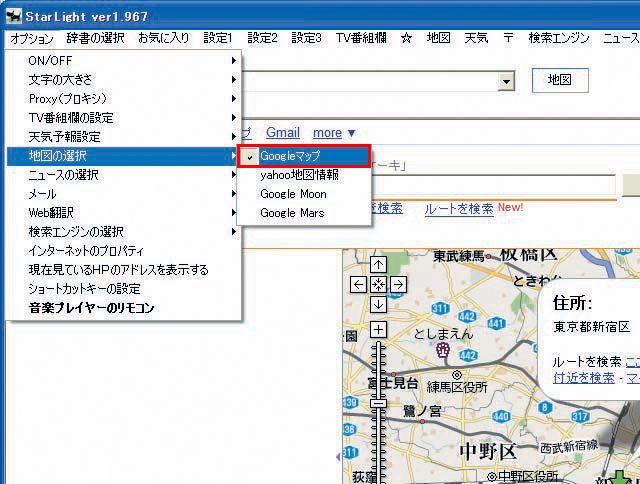Expand the 検索エンジンの選択 submenu
640x484 pixels.
[x=124, y=232]
